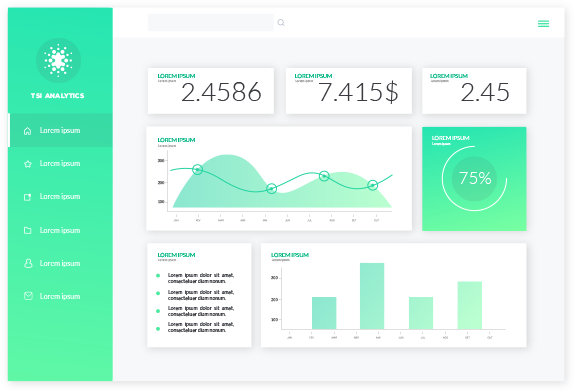575x392 pixels.
Task: Click LOREM IPSUM heading of bar chart card
Action: 290,255
